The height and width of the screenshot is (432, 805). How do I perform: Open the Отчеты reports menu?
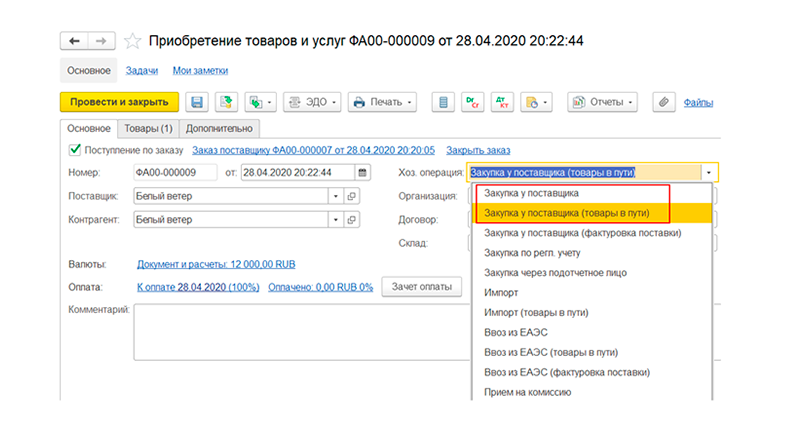coord(602,102)
